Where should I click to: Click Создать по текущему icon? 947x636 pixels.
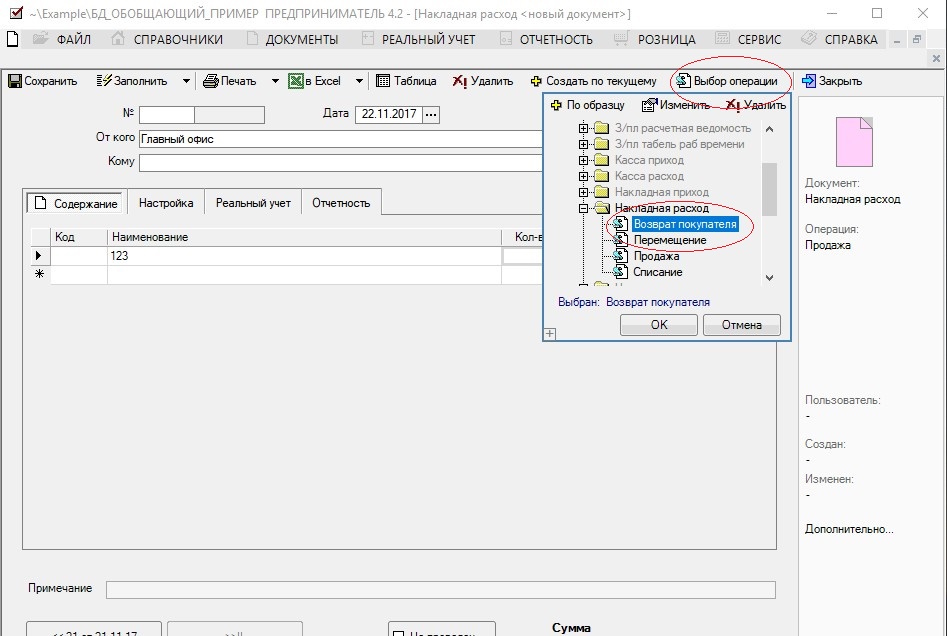[536, 81]
